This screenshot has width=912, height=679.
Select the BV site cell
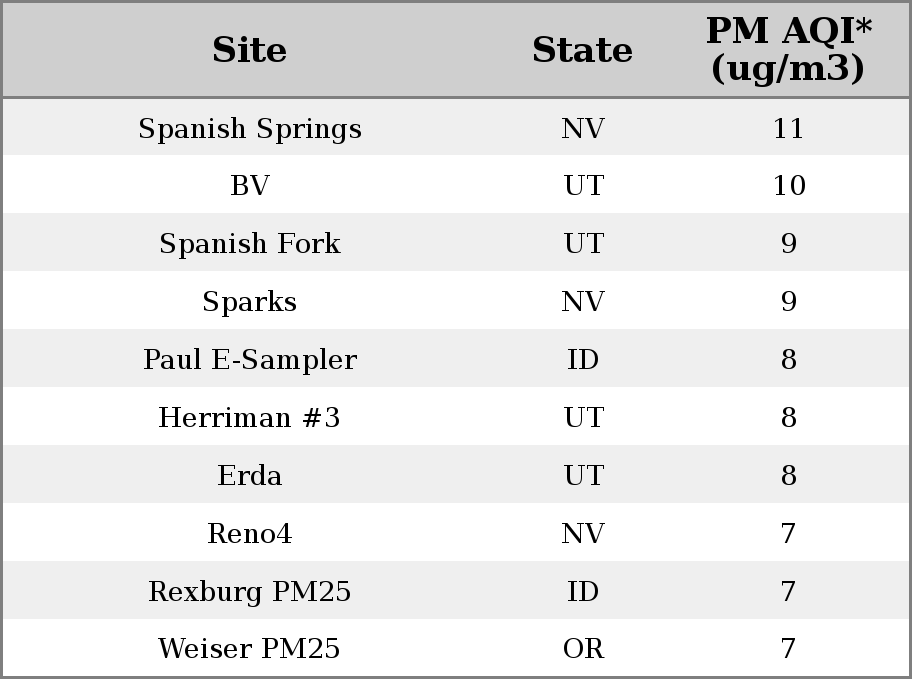pos(250,186)
